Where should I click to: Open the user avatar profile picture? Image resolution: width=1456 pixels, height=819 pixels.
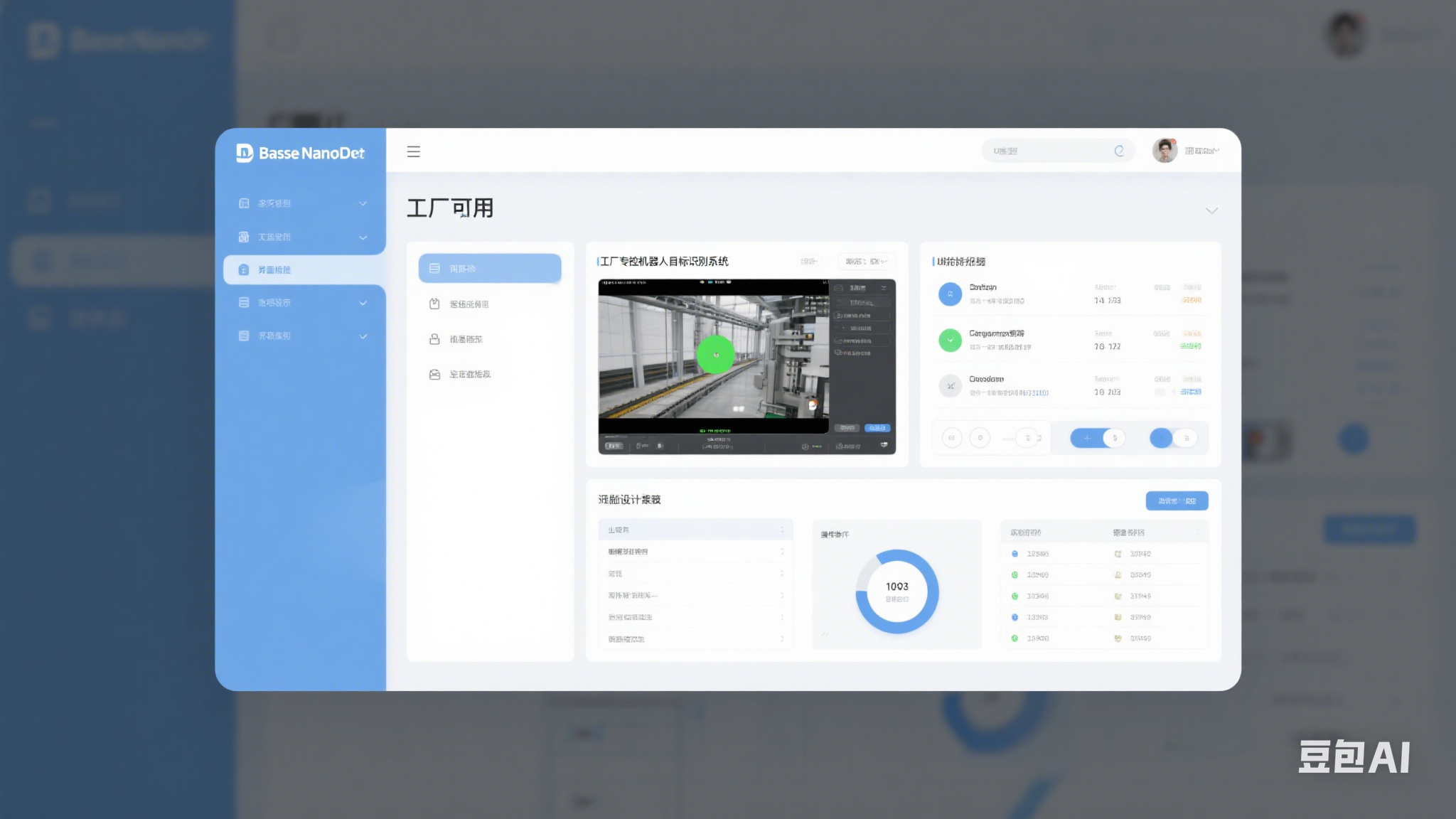1165,151
